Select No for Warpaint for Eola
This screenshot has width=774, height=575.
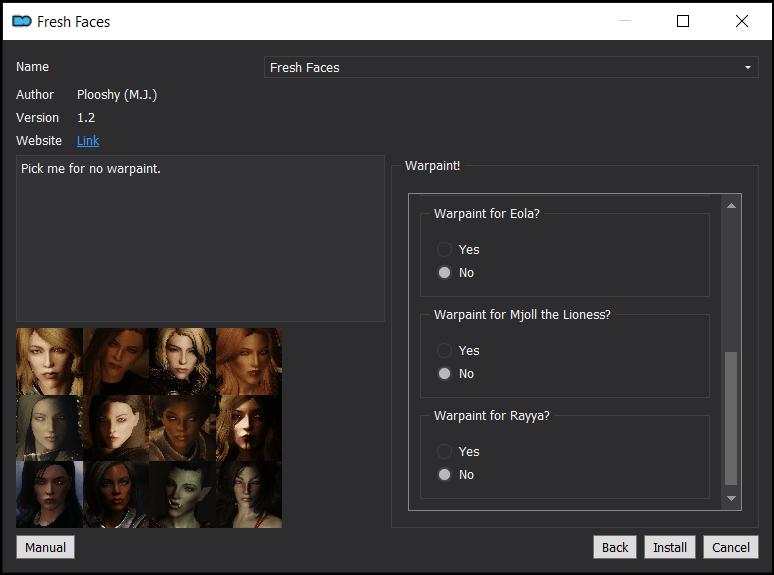click(444, 272)
